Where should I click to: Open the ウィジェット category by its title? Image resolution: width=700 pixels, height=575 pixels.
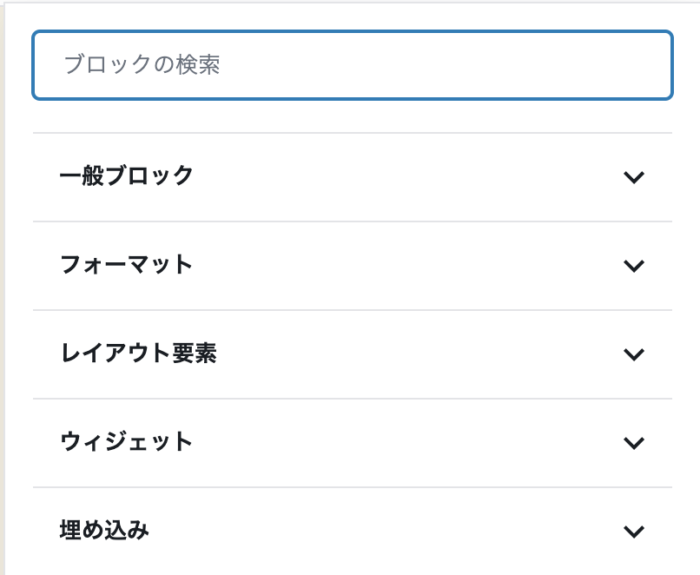(126, 442)
